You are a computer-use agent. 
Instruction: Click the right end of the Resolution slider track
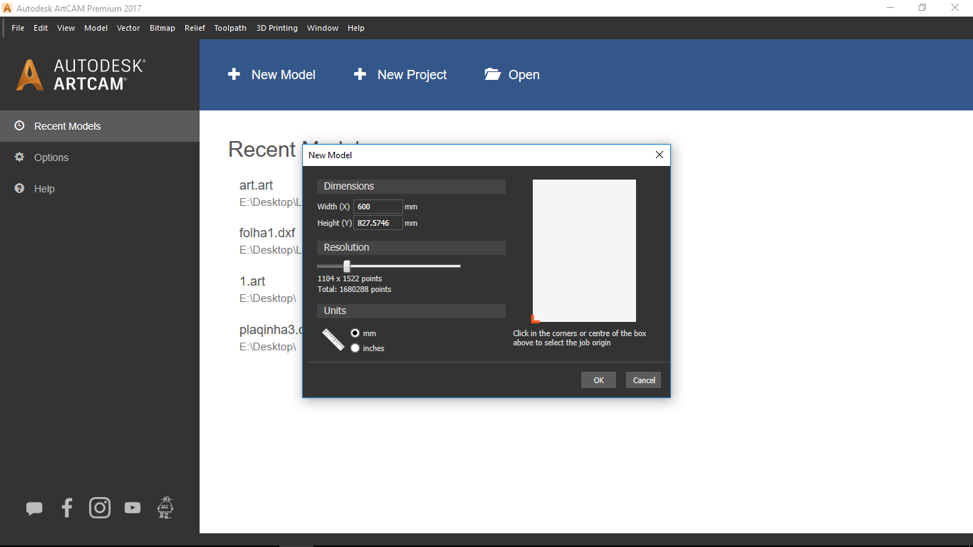click(x=459, y=266)
